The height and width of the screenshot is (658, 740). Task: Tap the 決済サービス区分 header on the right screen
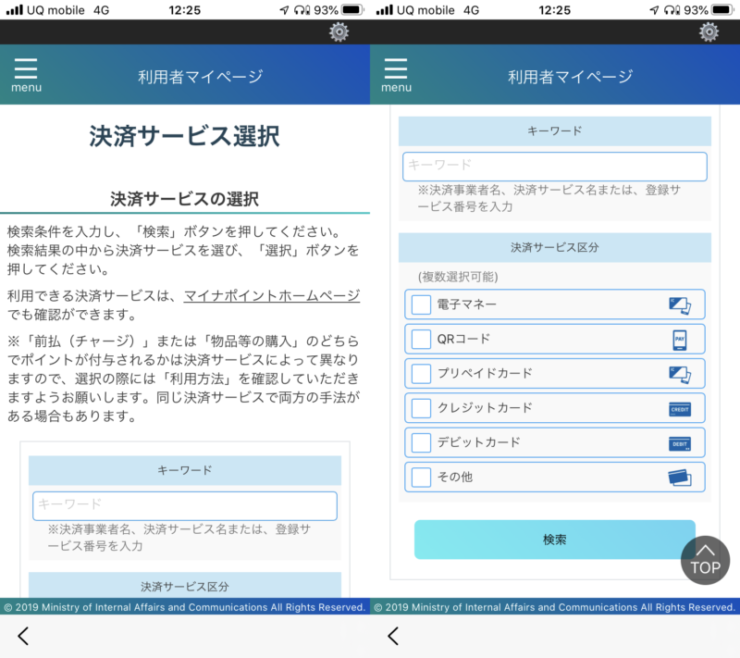point(555,247)
